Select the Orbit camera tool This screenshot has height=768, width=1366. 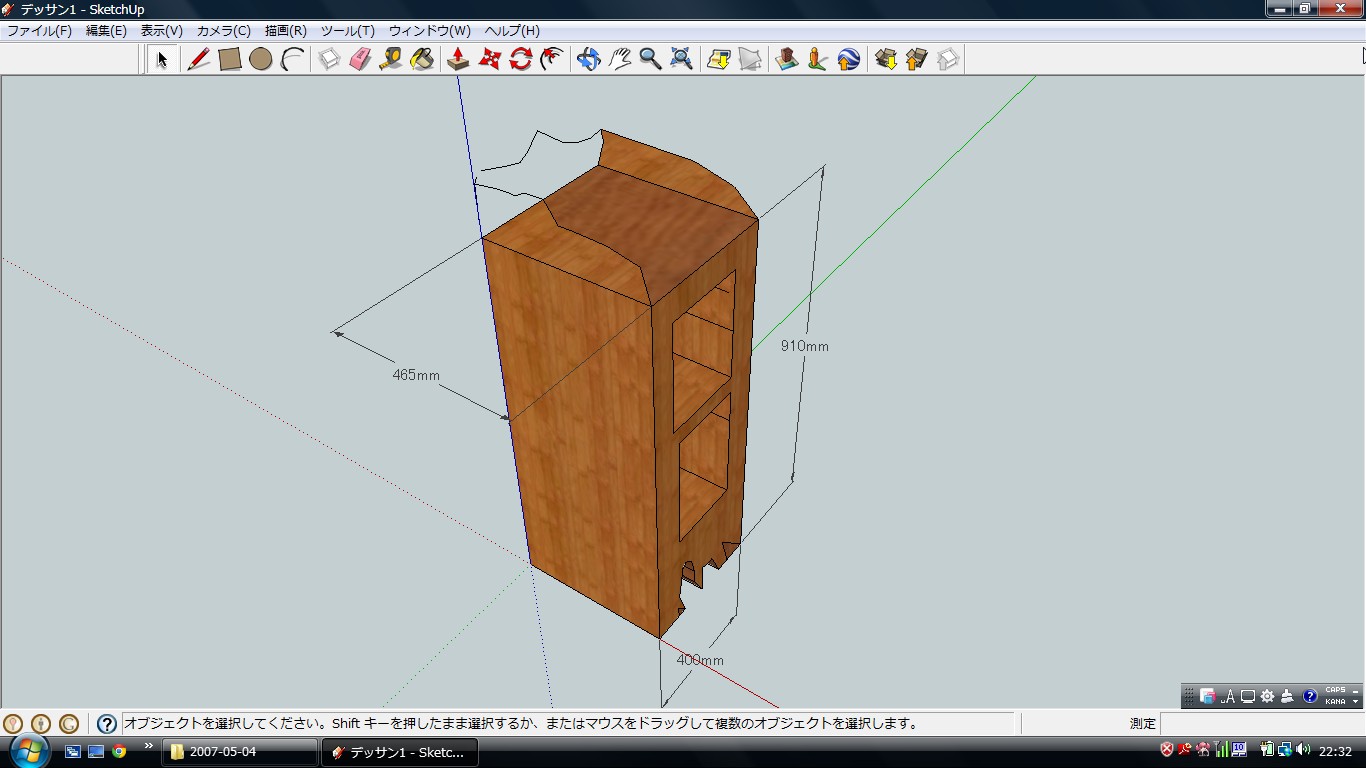[x=588, y=60]
